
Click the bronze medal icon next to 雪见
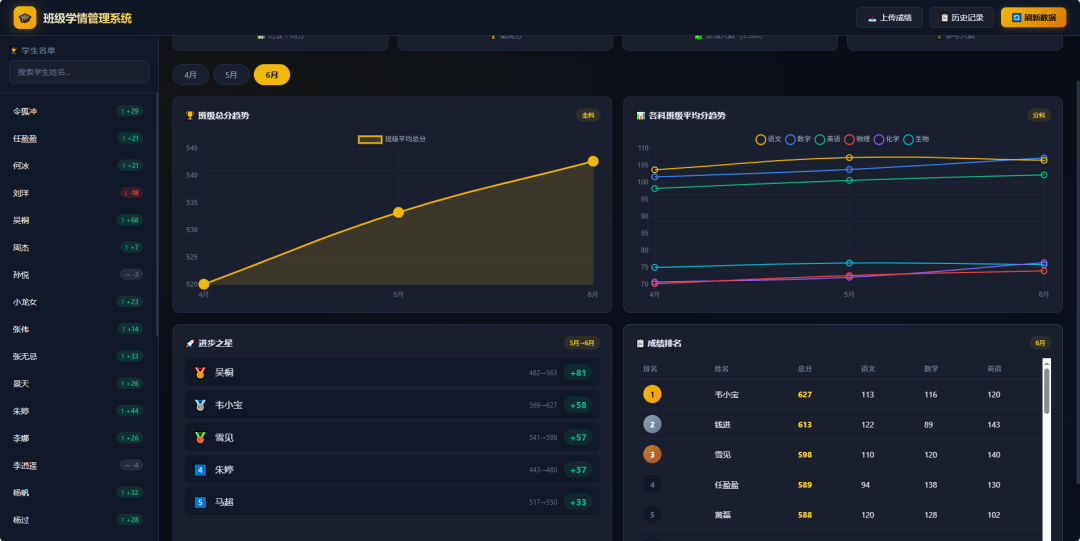click(200, 438)
